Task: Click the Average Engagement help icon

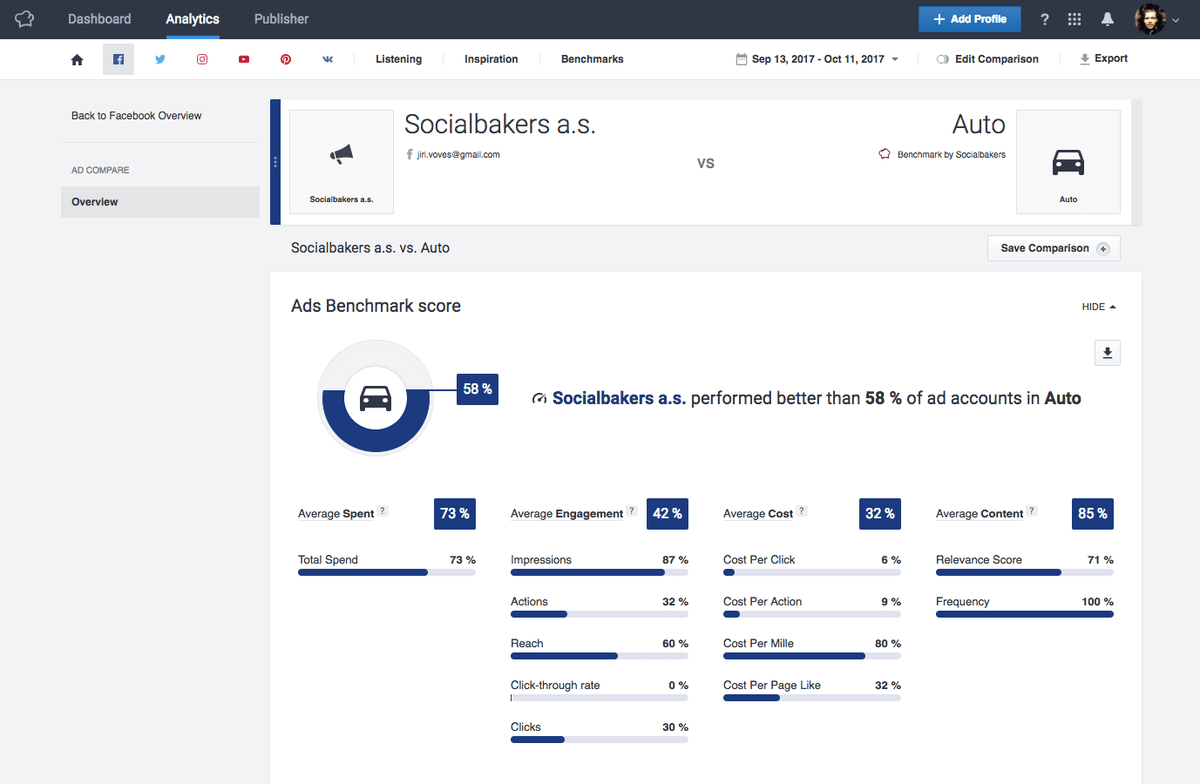Action: (632, 511)
